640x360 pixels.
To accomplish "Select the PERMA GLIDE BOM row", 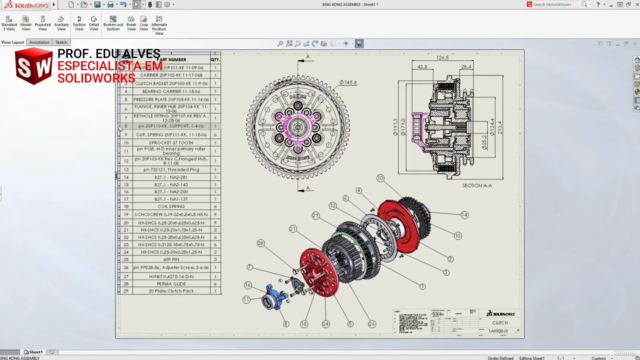I will coord(171,284).
